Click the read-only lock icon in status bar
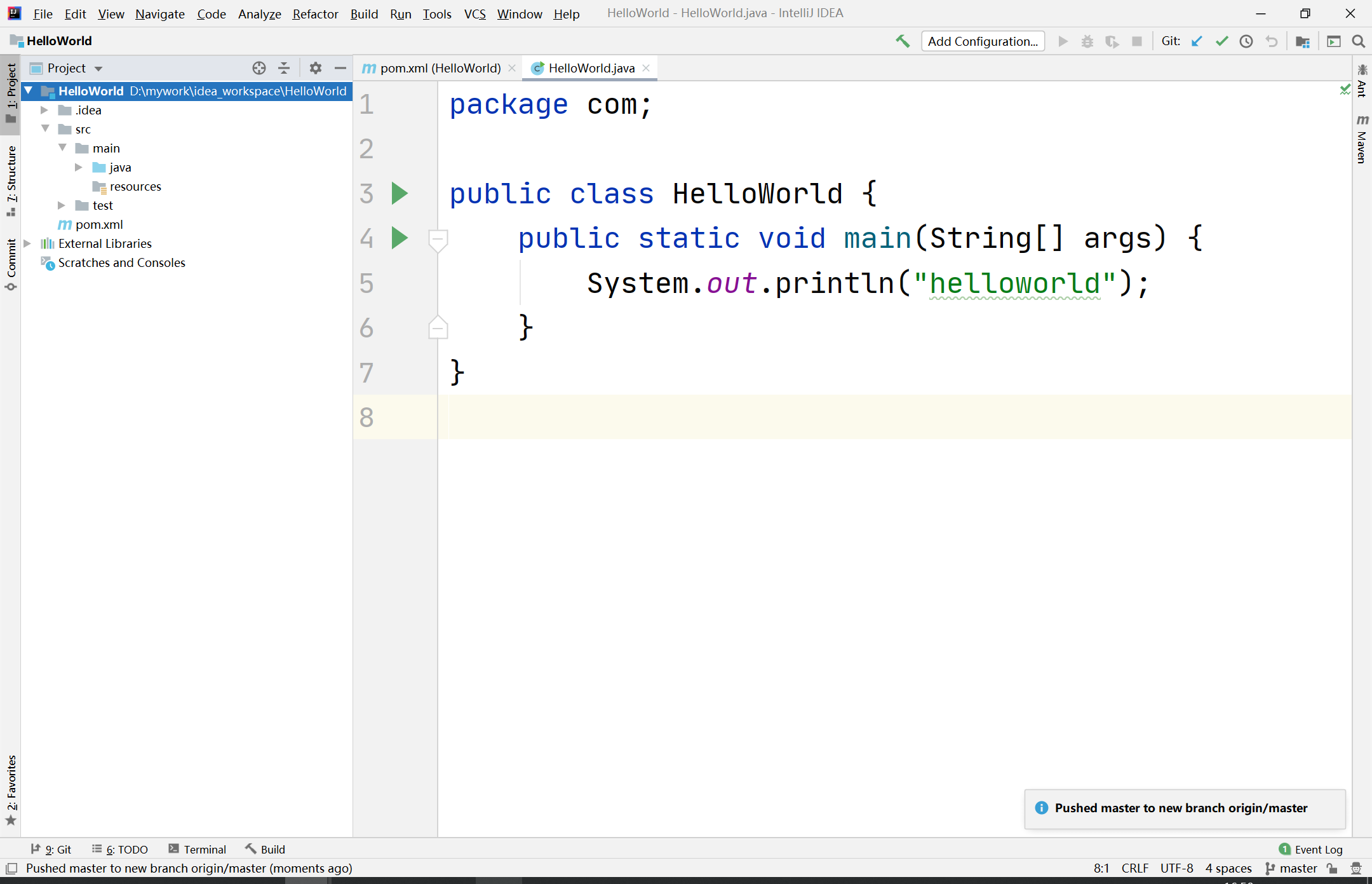Image resolution: width=1372 pixels, height=884 pixels. (x=1333, y=868)
